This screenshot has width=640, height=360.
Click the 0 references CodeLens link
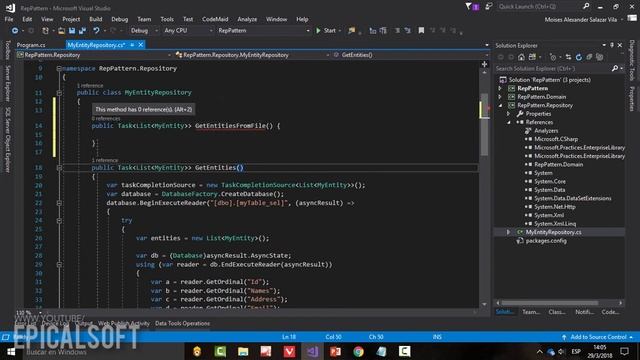point(106,118)
